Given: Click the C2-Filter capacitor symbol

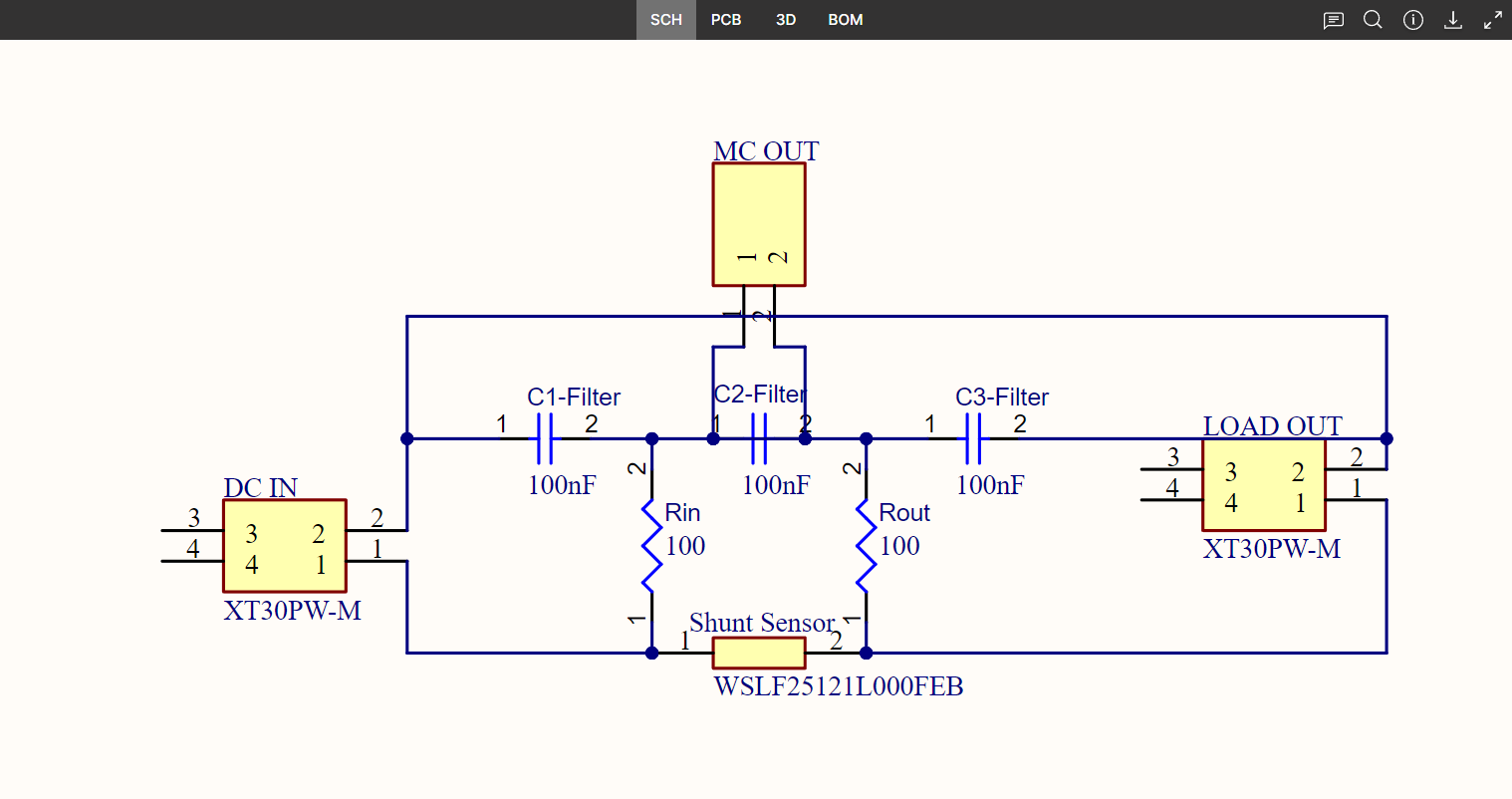Looking at the screenshot, I should coord(759,438).
